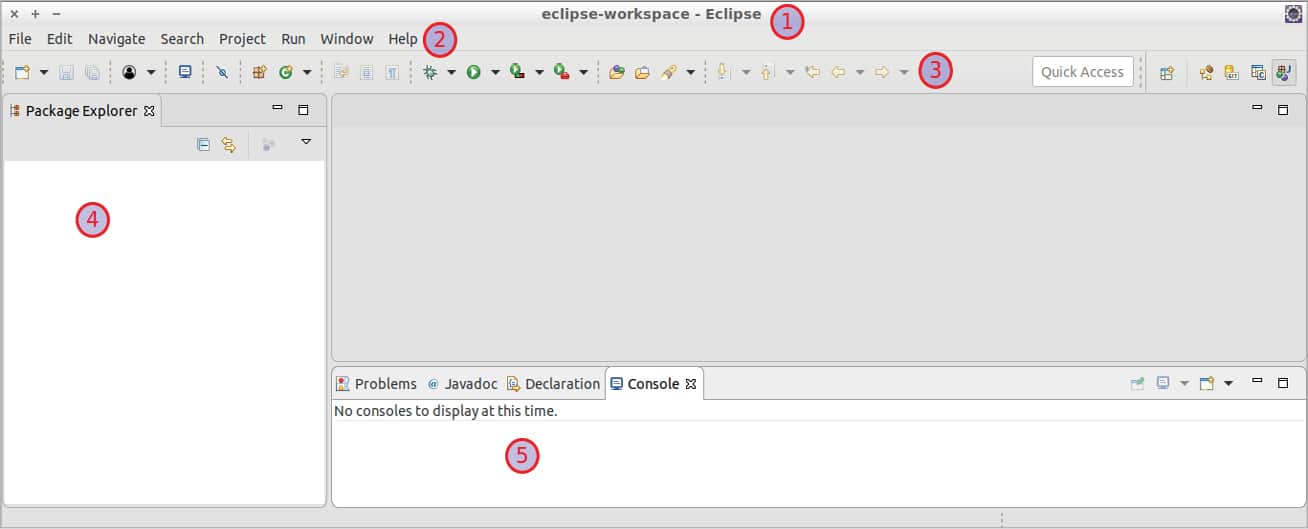Toggle Skip All Breakpoints icon
1308x529 pixels.
point(222,72)
